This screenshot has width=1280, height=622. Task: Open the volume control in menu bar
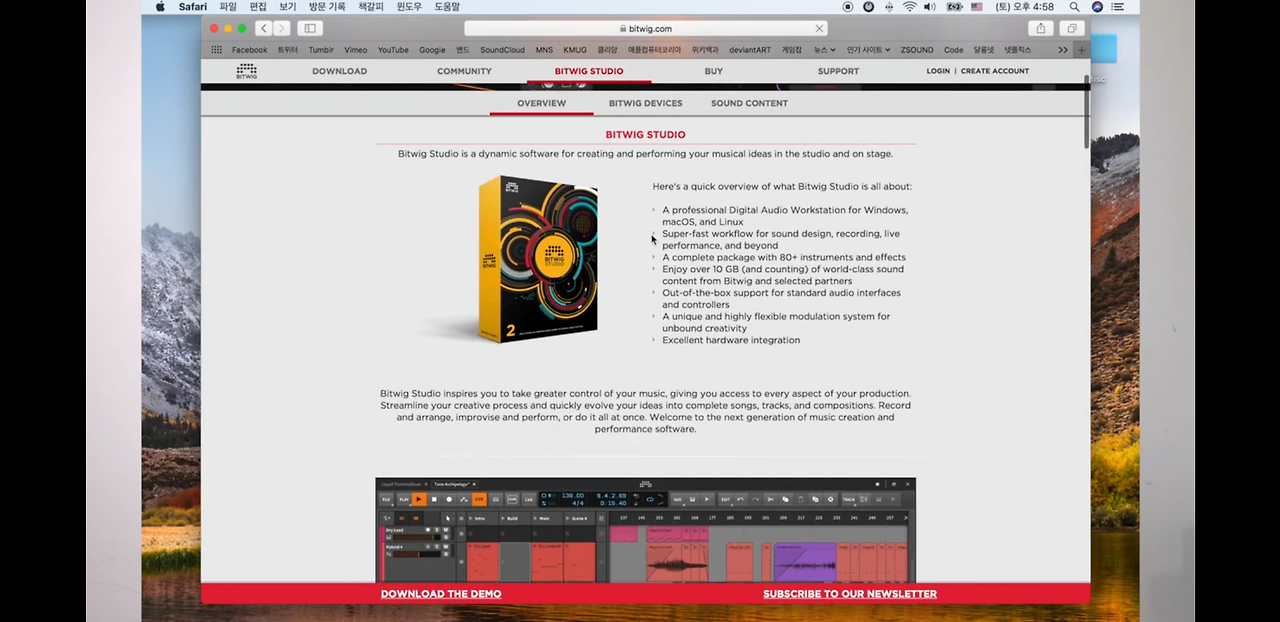(930, 7)
